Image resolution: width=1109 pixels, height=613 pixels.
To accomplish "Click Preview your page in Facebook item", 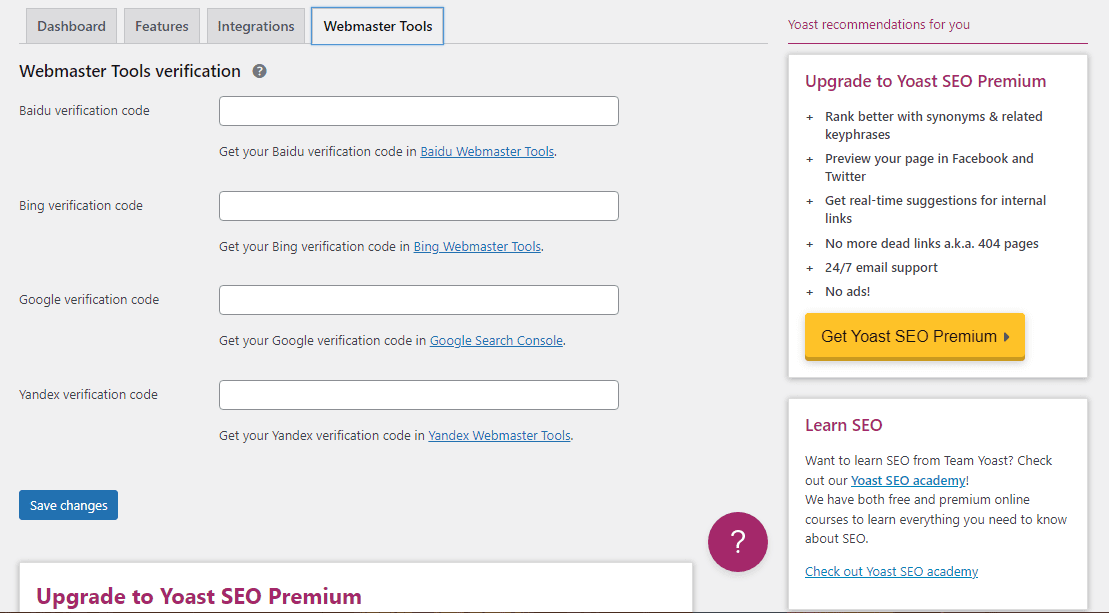I will pyautogui.click(x=929, y=168).
